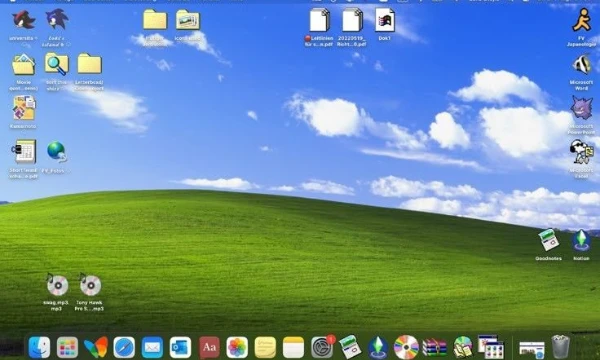Open the Notes app in dock

[x=293, y=347]
